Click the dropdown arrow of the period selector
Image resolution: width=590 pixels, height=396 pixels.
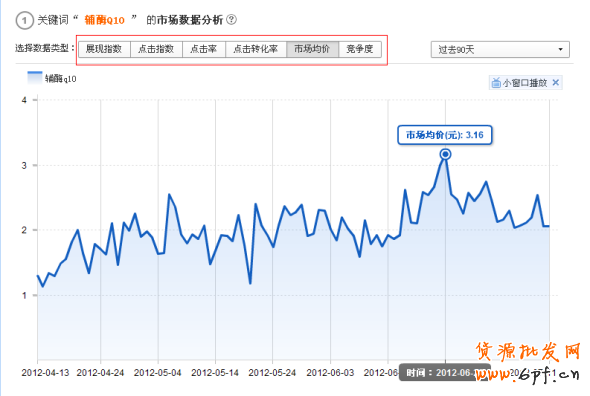(560, 50)
